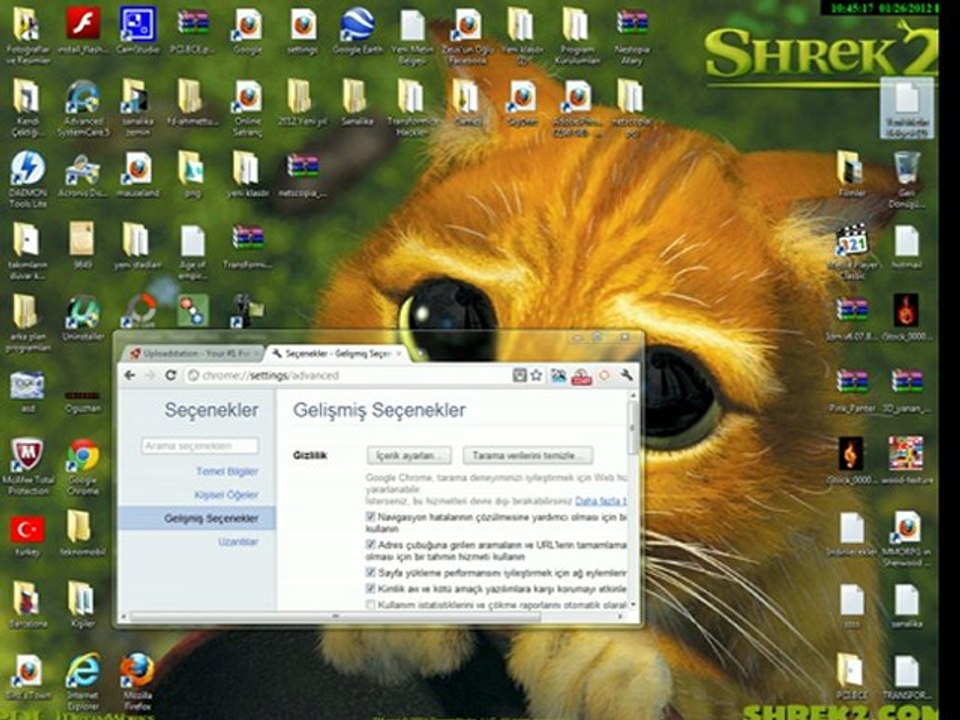Screen dimensions: 960x720
Task: Click the square icon left of bookmark star
Action: click(519, 375)
